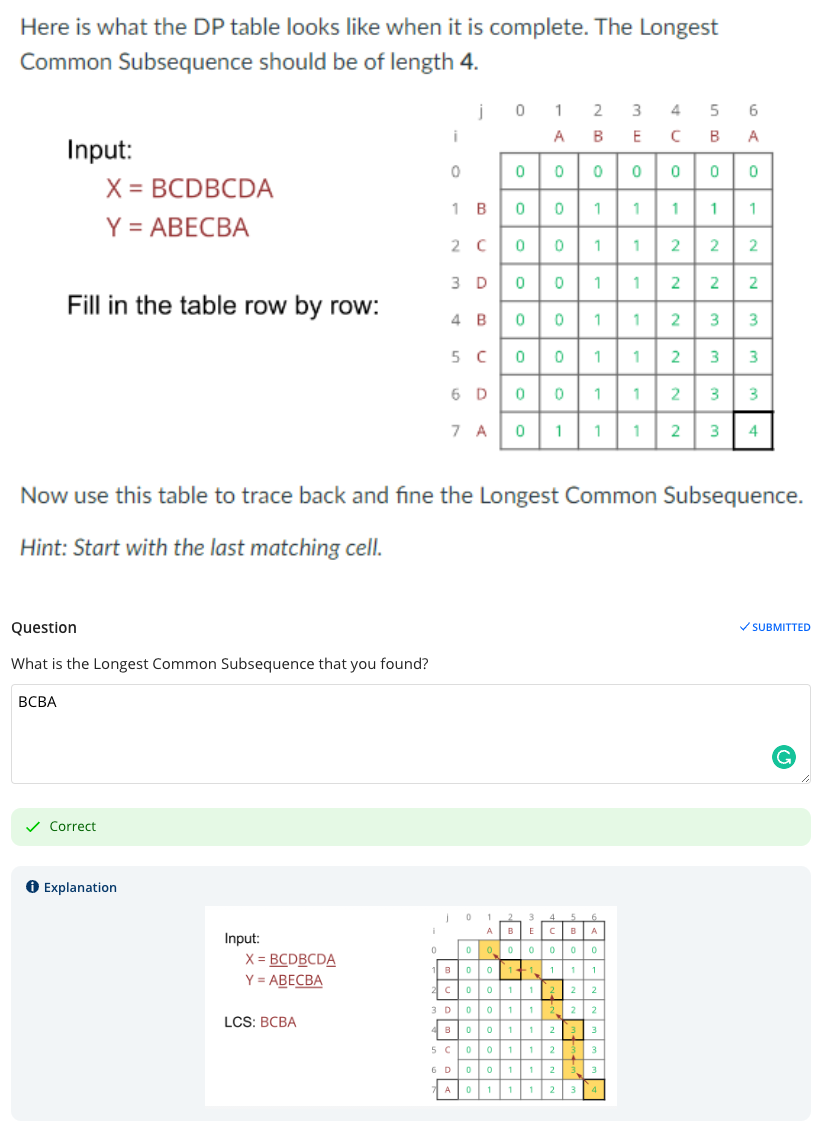Image resolution: width=835 pixels, height=1140 pixels.
Task: Click the Explanation heading label
Action: [80, 887]
